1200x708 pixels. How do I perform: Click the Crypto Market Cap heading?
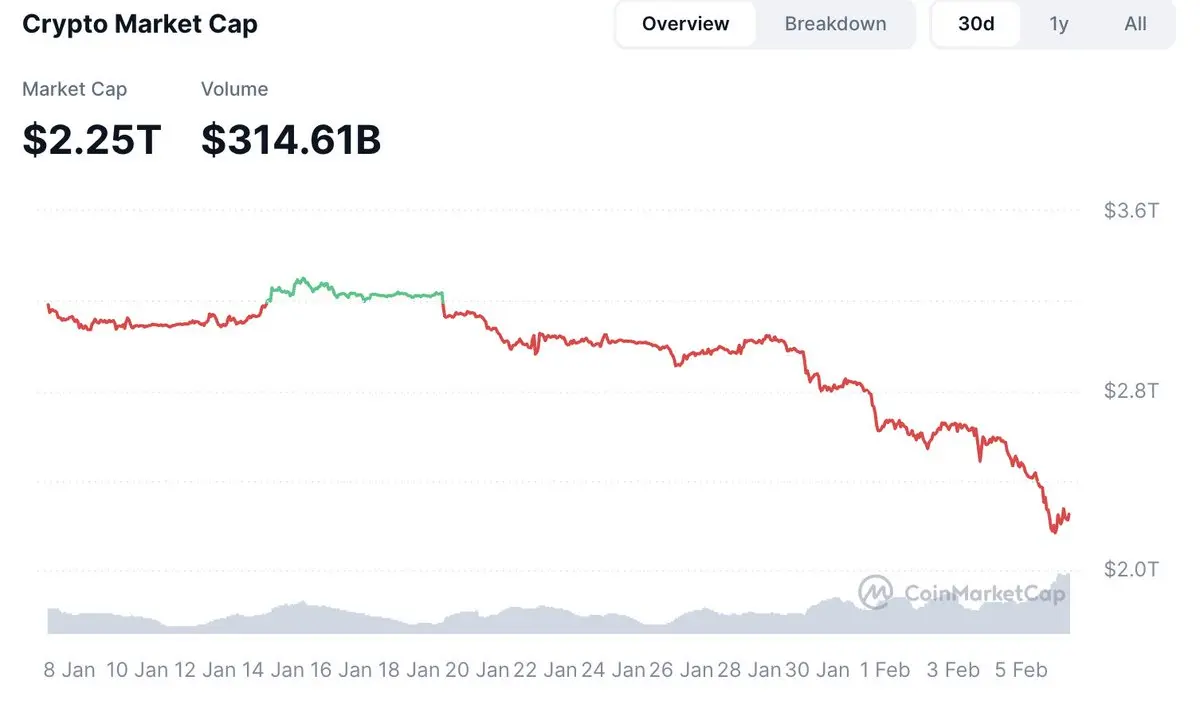[140, 24]
